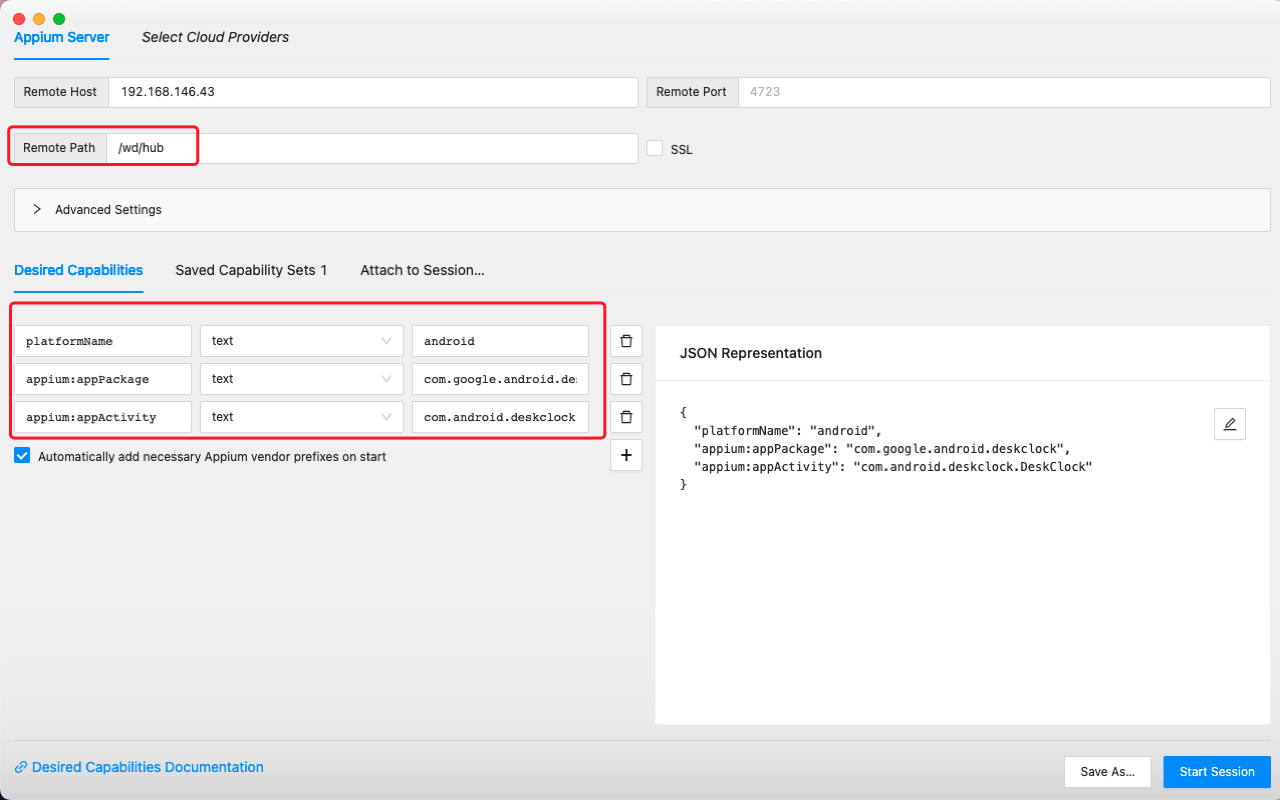Click the android capability value field

click(x=500, y=341)
